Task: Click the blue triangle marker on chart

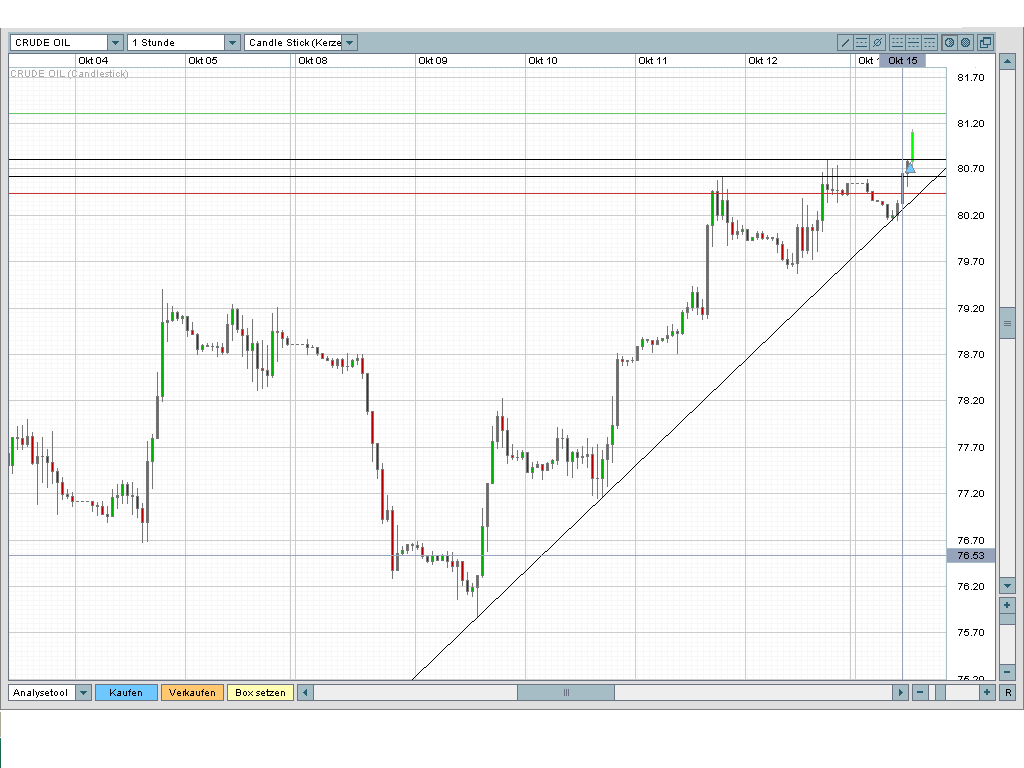Action: coord(910,168)
